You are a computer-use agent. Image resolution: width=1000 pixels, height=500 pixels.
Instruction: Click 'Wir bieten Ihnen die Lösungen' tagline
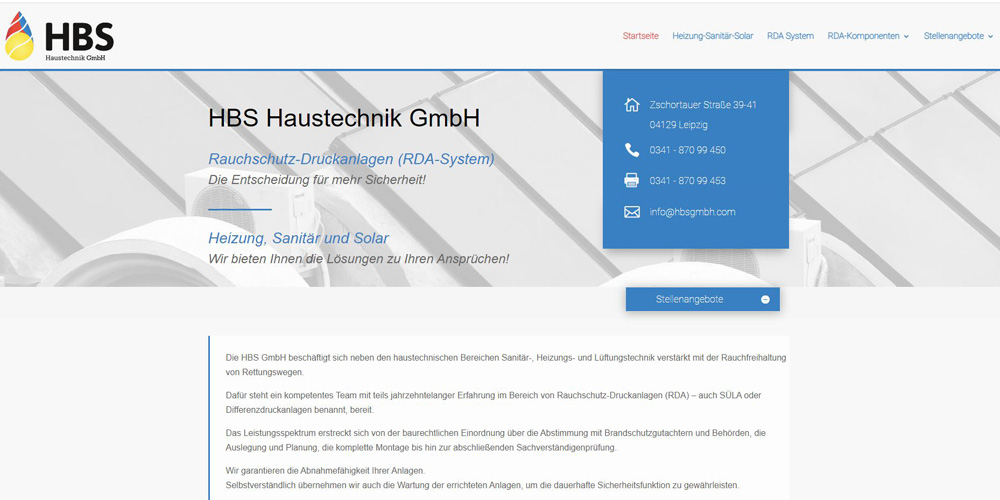coord(359,259)
